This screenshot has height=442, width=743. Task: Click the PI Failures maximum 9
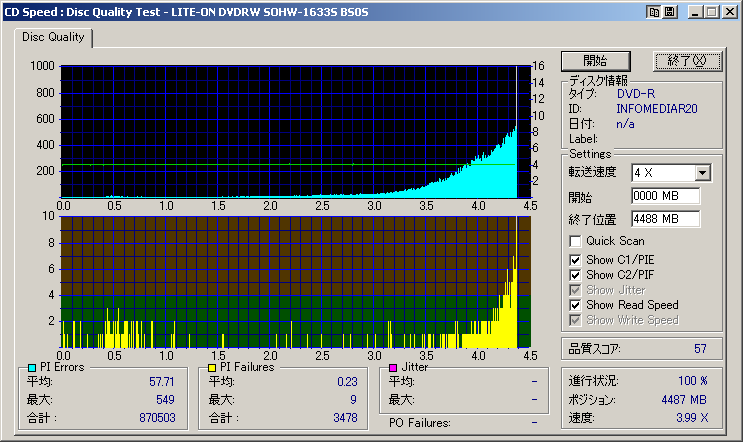(x=353, y=400)
